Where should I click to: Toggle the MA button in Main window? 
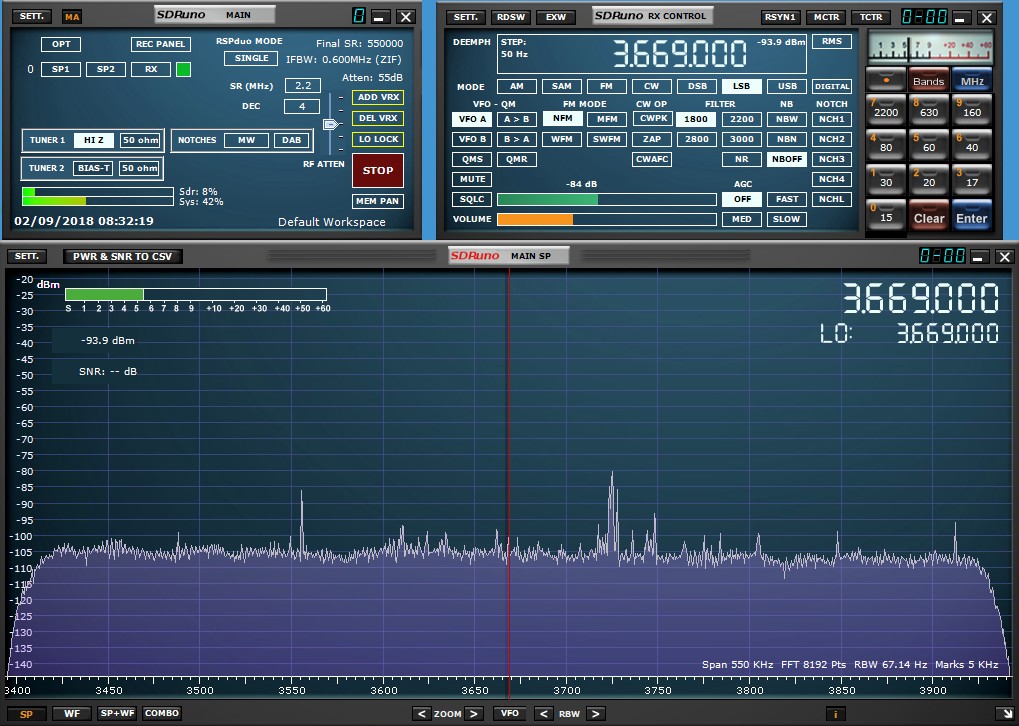pos(71,16)
